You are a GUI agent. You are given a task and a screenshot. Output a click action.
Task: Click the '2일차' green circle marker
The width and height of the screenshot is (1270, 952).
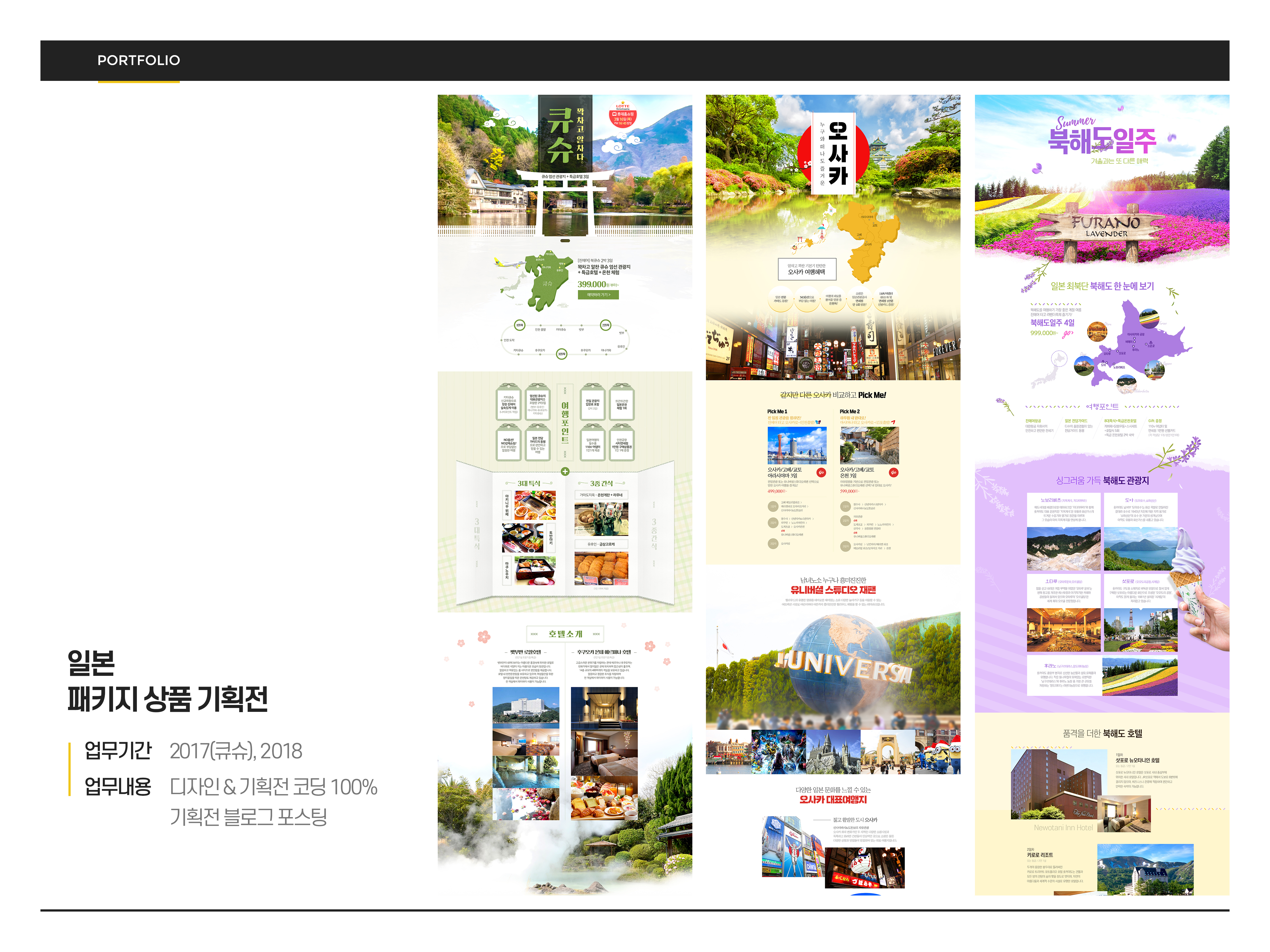tap(605, 325)
